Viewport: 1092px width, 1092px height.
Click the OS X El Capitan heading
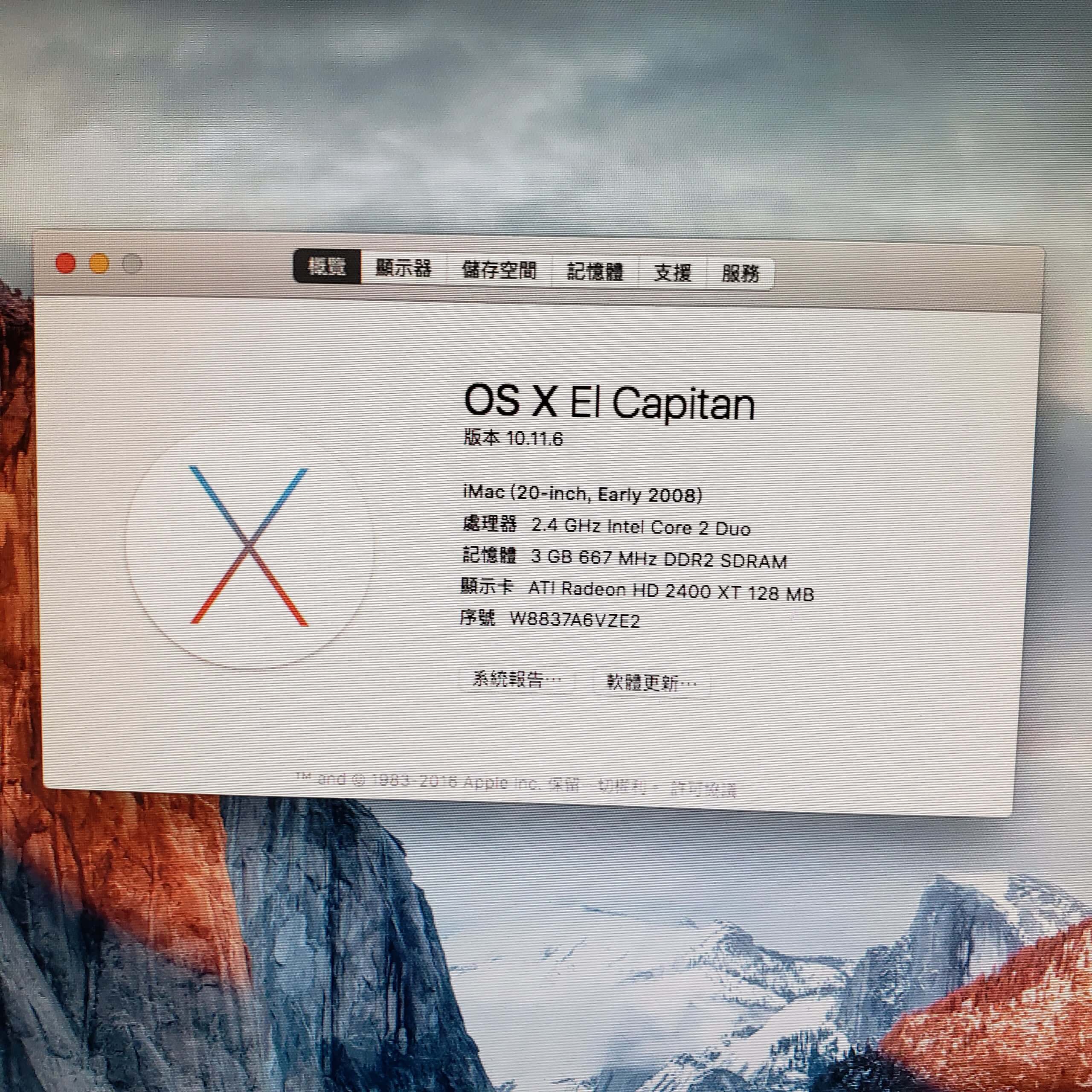tap(609, 402)
